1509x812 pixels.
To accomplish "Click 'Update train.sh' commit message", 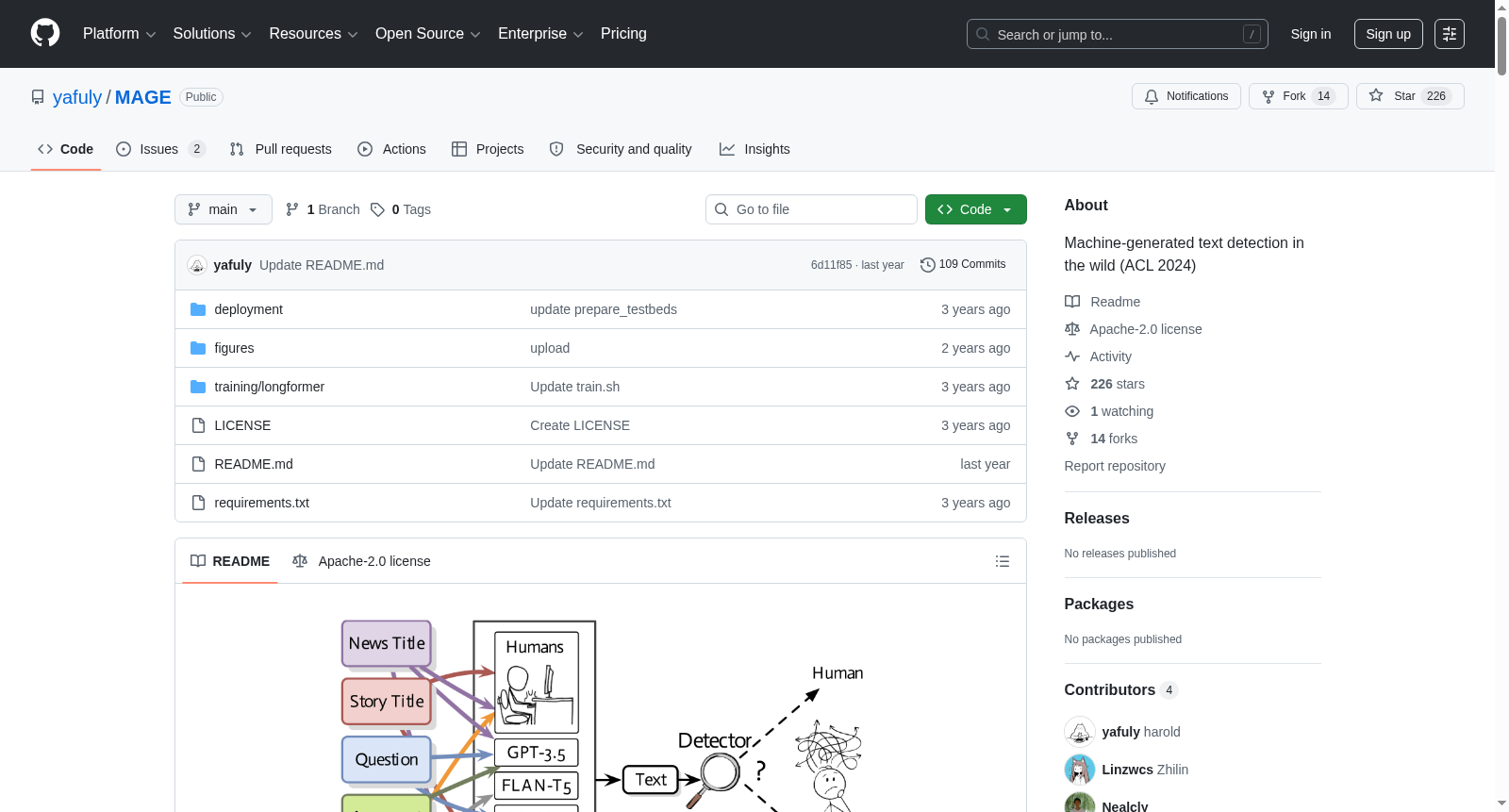I will [x=574, y=387].
